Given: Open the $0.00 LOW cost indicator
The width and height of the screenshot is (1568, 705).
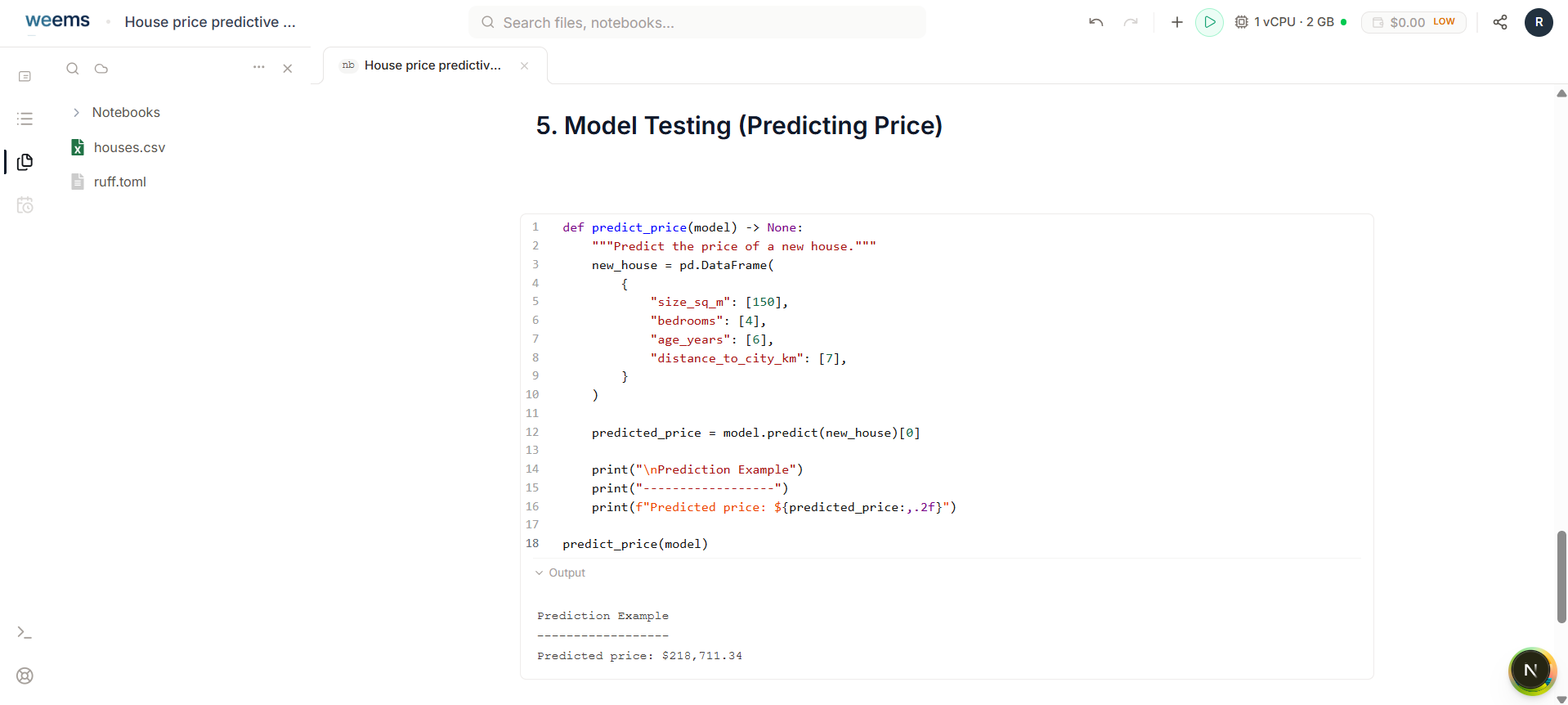Looking at the screenshot, I should 1413,22.
